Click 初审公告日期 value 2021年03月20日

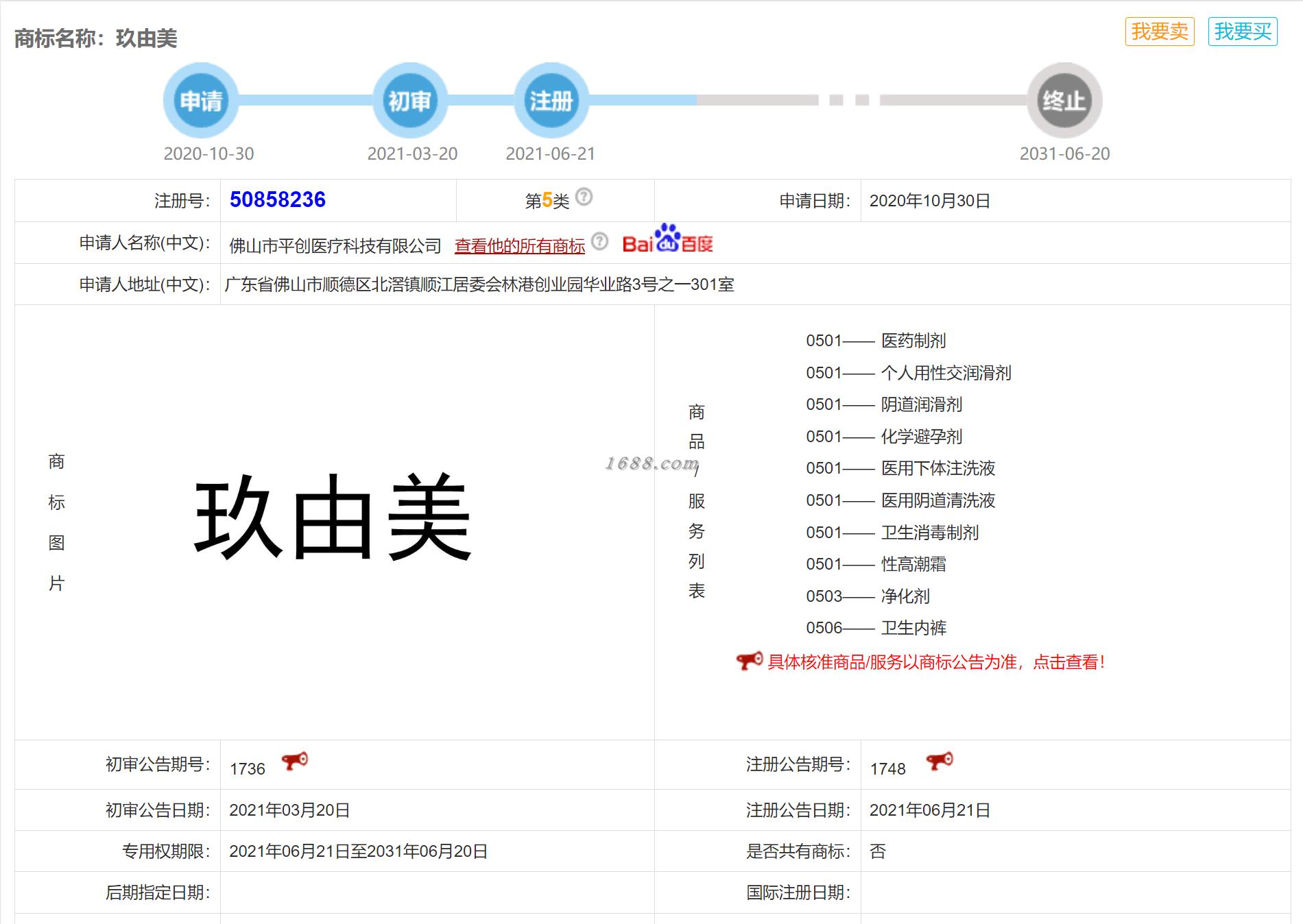tap(289, 810)
